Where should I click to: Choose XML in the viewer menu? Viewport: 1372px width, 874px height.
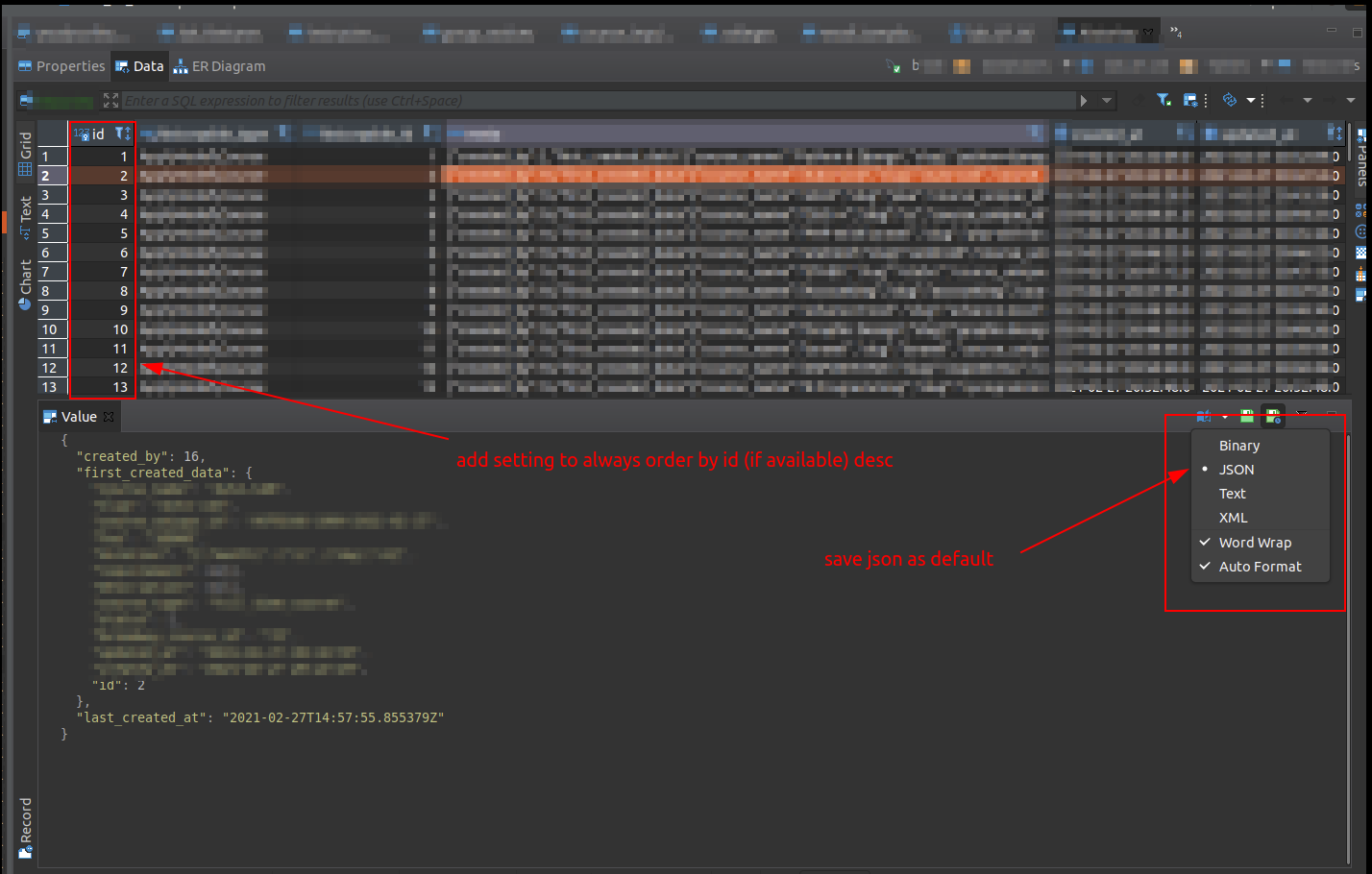click(x=1261, y=518)
